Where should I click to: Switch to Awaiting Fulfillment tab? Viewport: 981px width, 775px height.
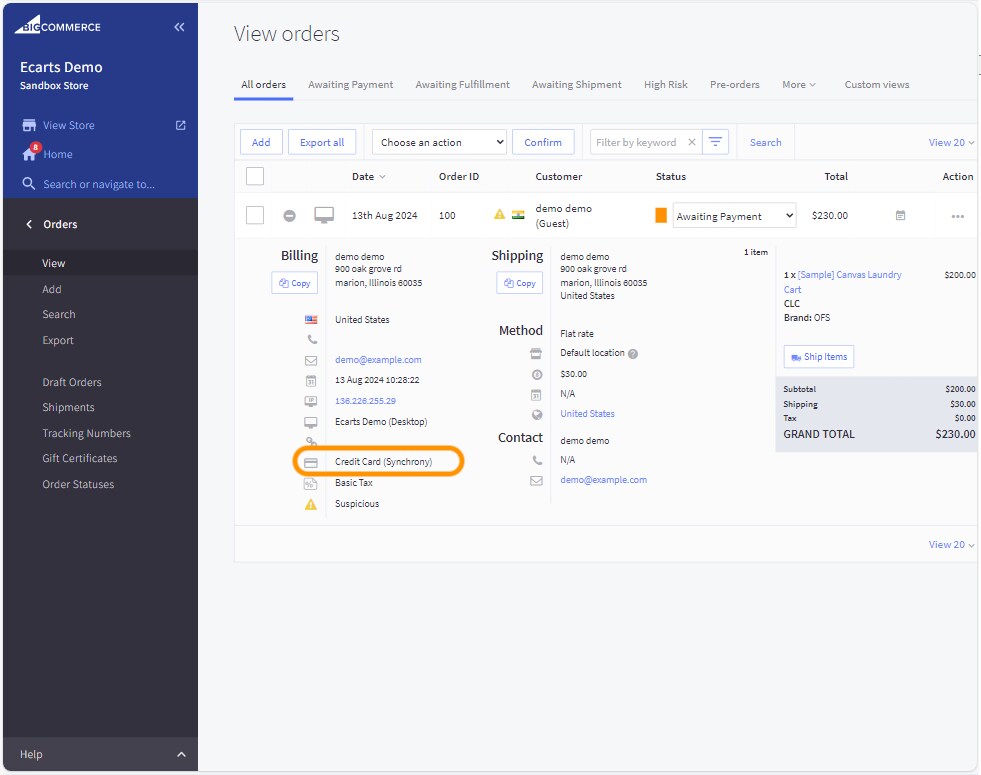point(463,85)
